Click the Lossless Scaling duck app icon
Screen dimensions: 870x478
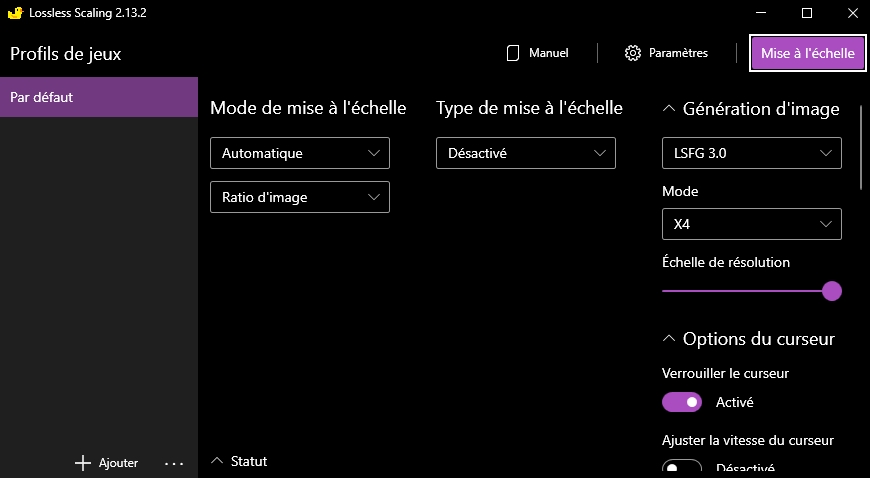point(13,13)
